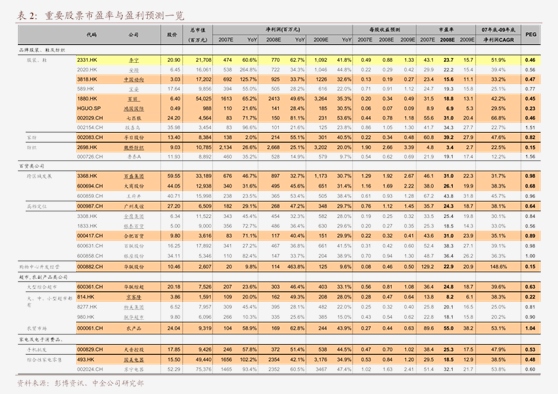This screenshot has height=394, width=558.
Task: Select stock code 2020.HK
Action: pos(87,70)
